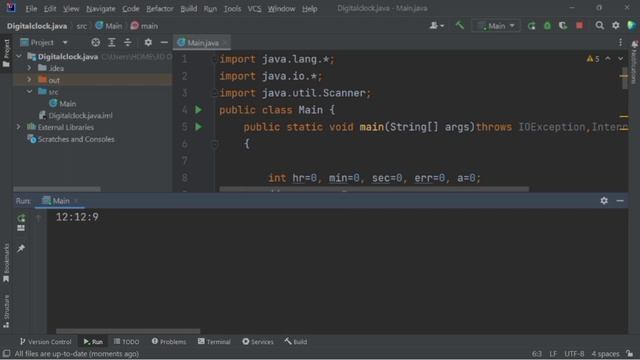Expand the .idea folder
The height and width of the screenshot is (360, 640).
tap(29, 68)
